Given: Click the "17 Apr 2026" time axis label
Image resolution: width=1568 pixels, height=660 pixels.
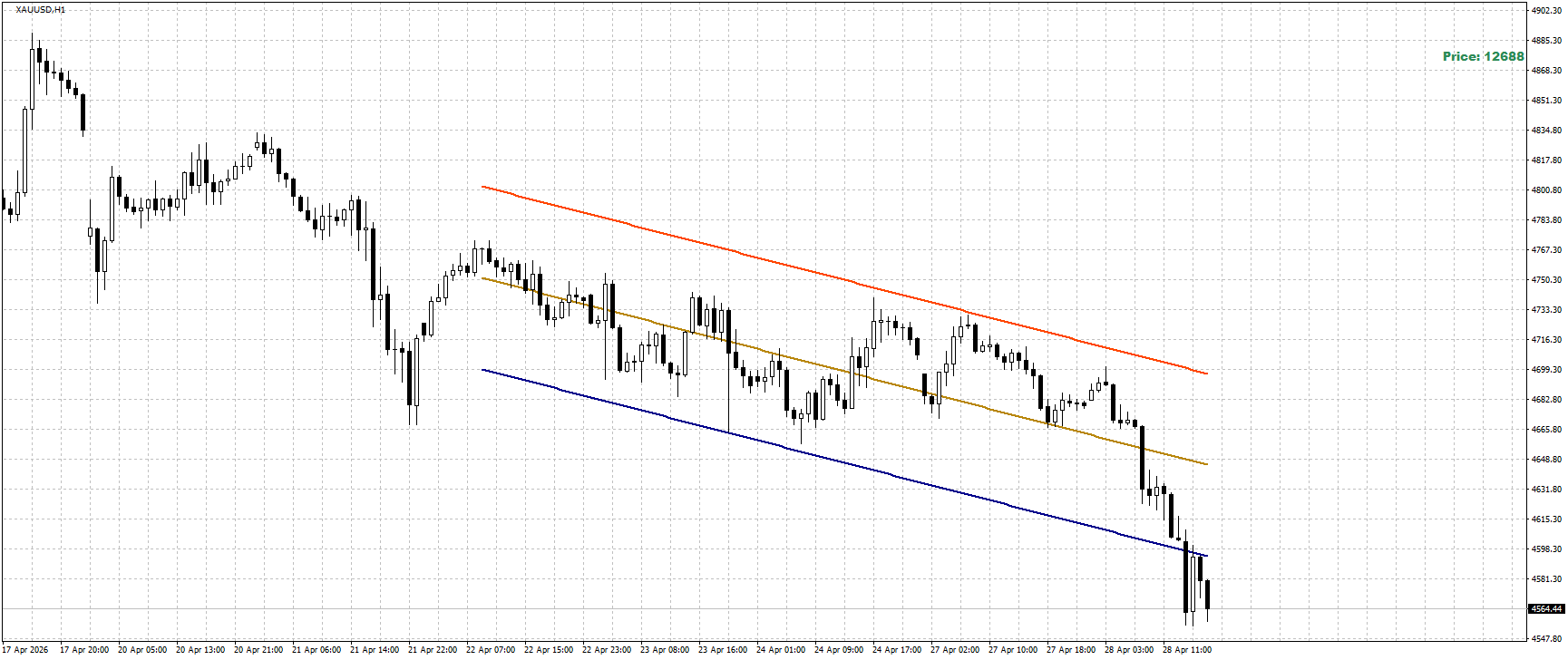Looking at the screenshot, I should [25, 650].
